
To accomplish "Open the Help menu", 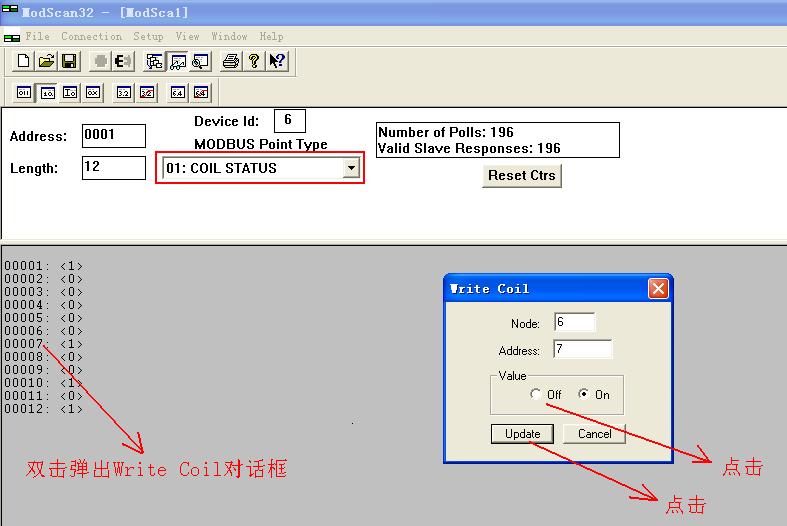I will pyautogui.click(x=271, y=37).
